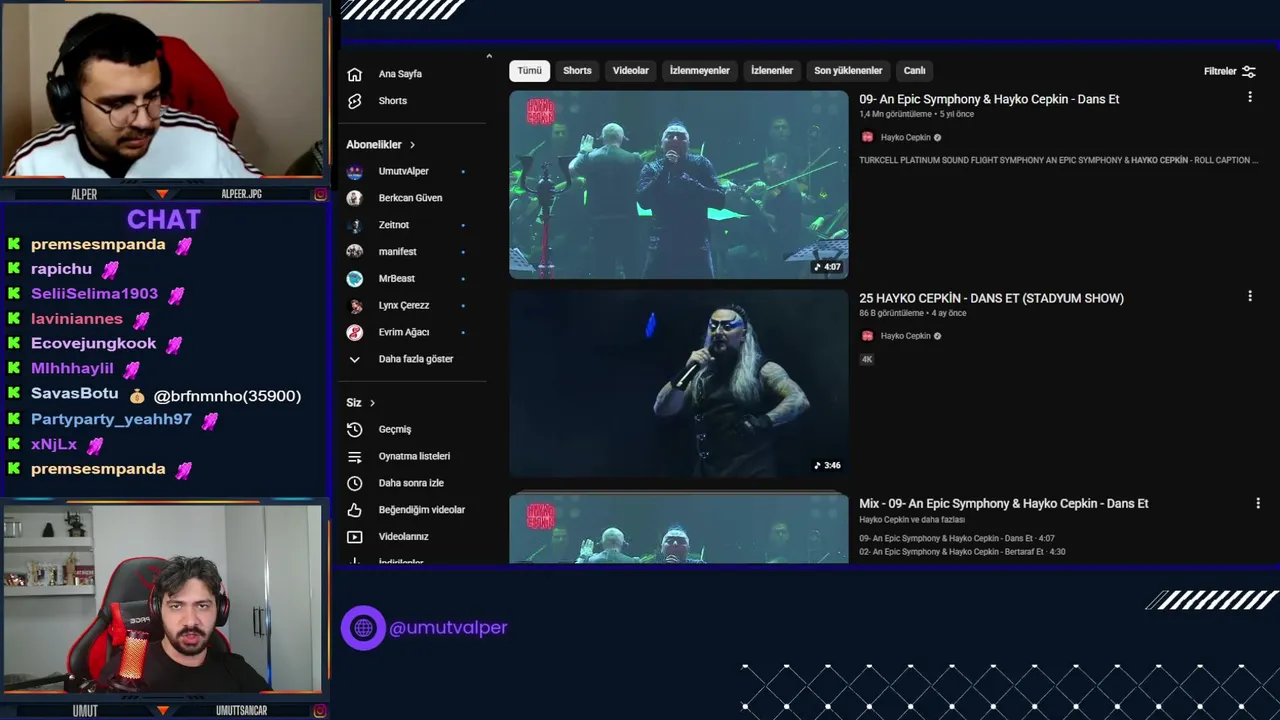Open Filtreler button

[x=1229, y=71]
